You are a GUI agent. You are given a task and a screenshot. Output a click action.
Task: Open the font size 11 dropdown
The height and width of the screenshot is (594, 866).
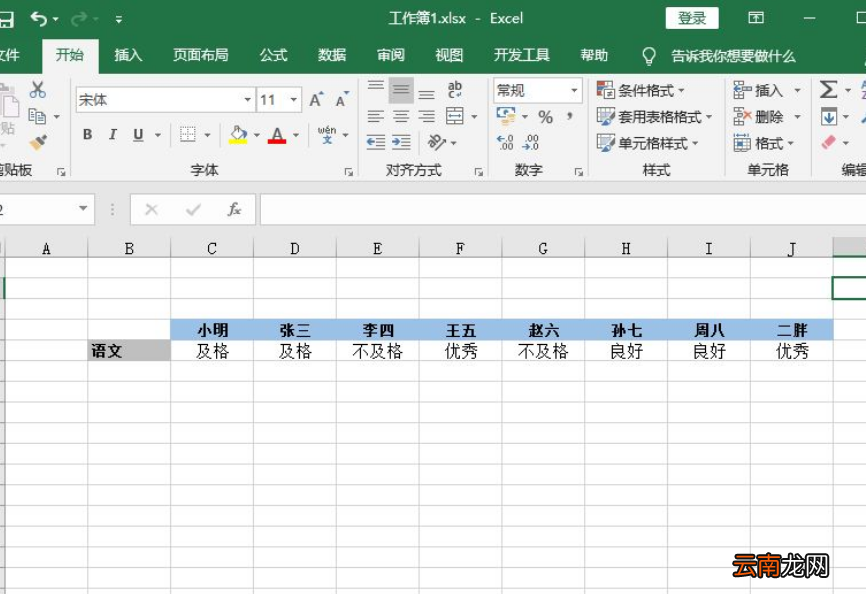(294, 100)
